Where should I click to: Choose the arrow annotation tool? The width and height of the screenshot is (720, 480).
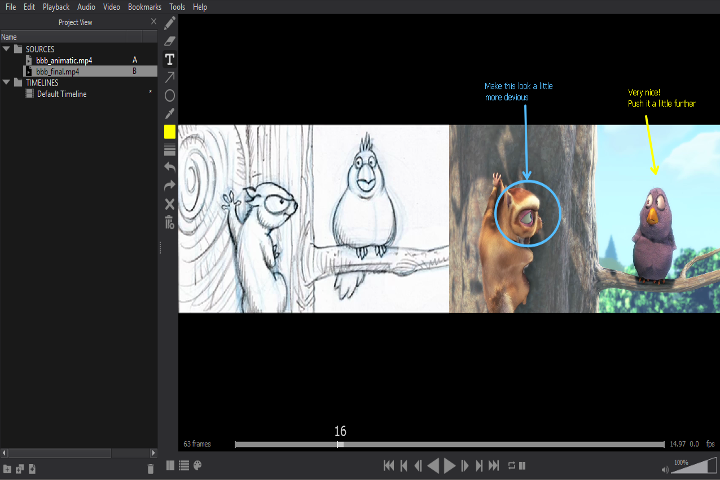170,77
